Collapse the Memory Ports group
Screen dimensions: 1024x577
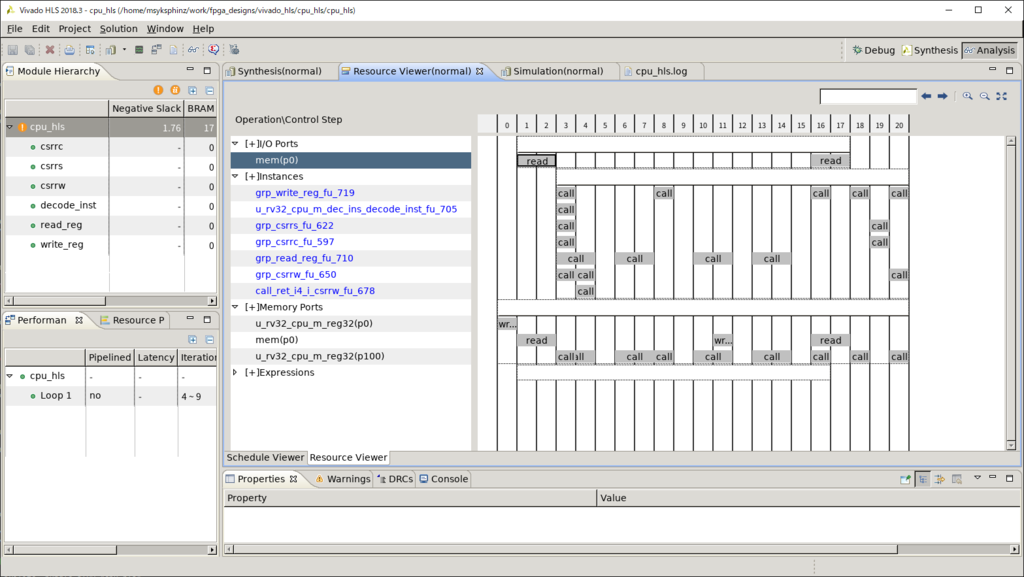(235, 307)
